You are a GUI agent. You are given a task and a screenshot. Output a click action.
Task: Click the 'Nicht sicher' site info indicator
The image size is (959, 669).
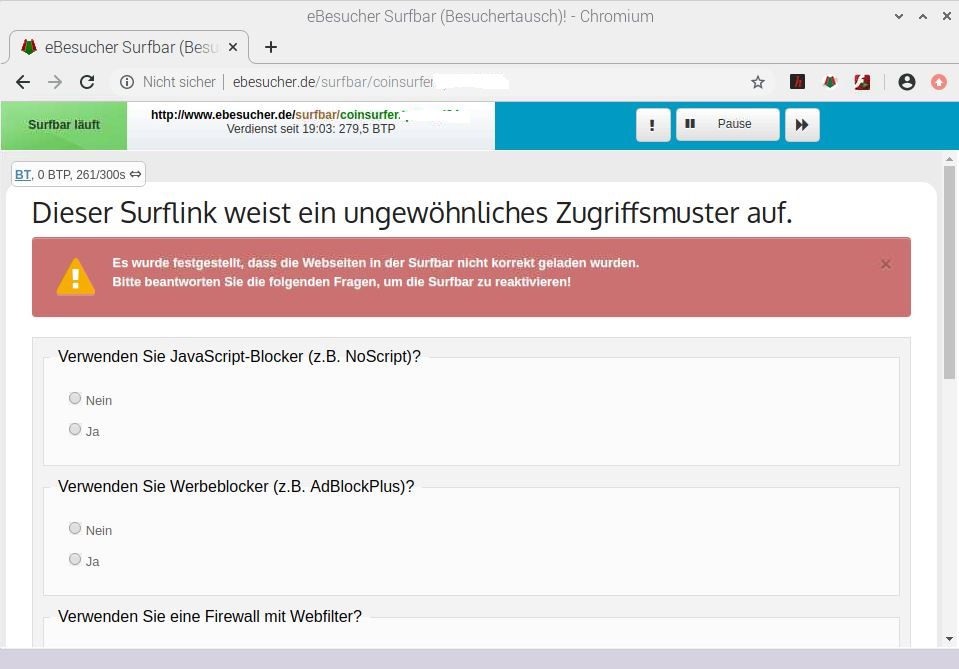(x=168, y=82)
